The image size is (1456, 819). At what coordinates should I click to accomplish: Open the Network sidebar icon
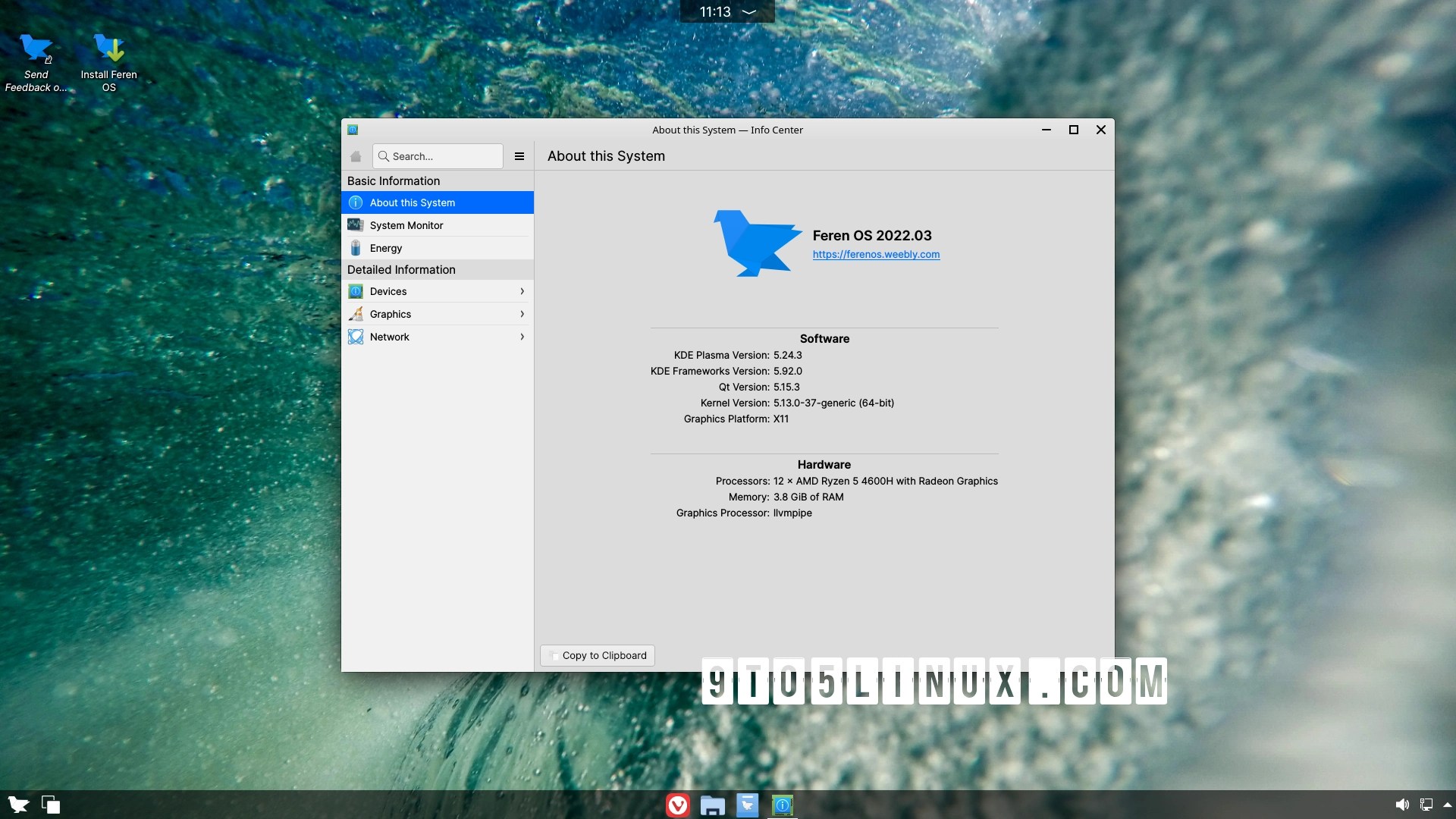[356, 337]
